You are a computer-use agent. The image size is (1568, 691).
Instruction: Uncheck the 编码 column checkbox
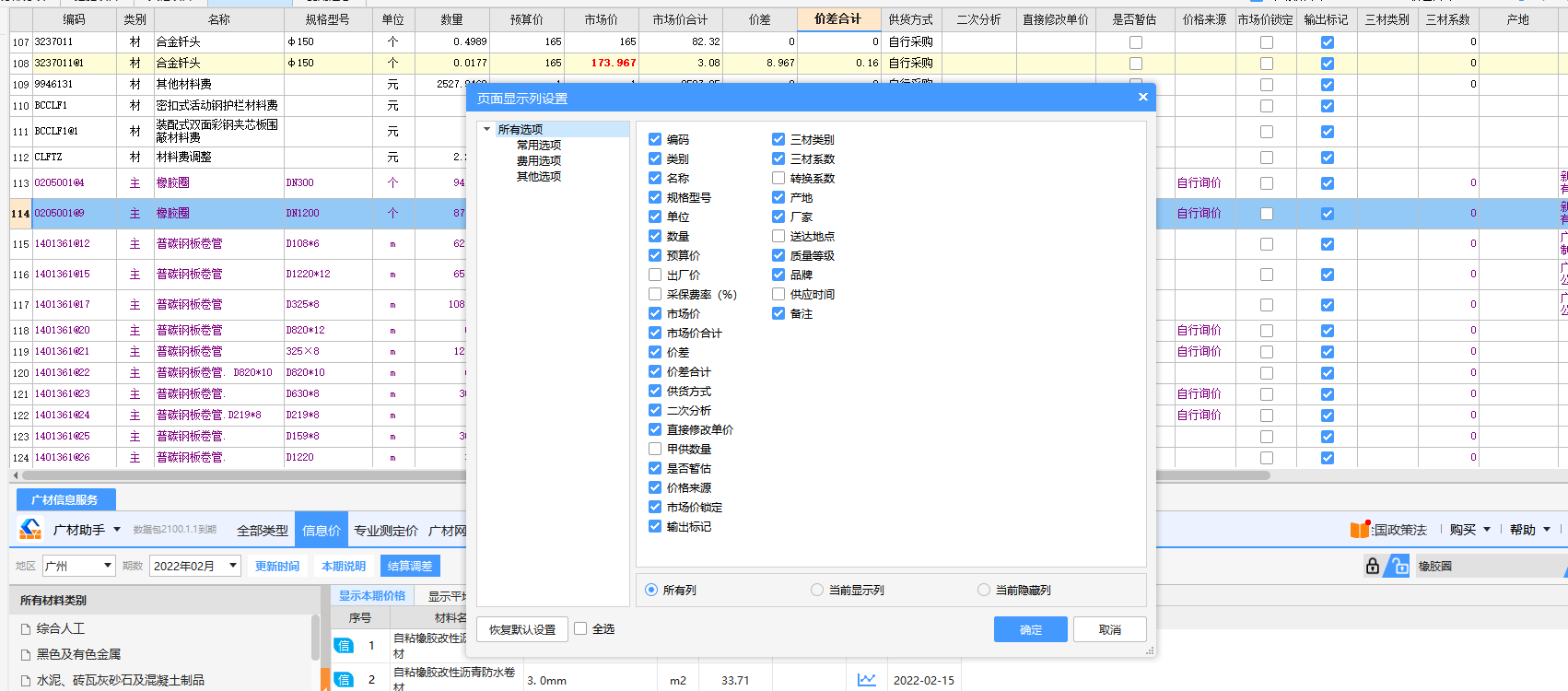click(655, 139)
